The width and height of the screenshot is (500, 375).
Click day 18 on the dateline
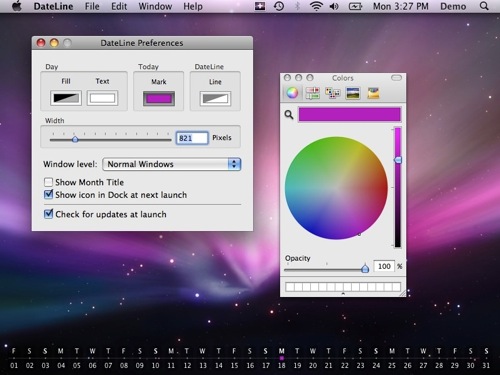click(282, 365)
